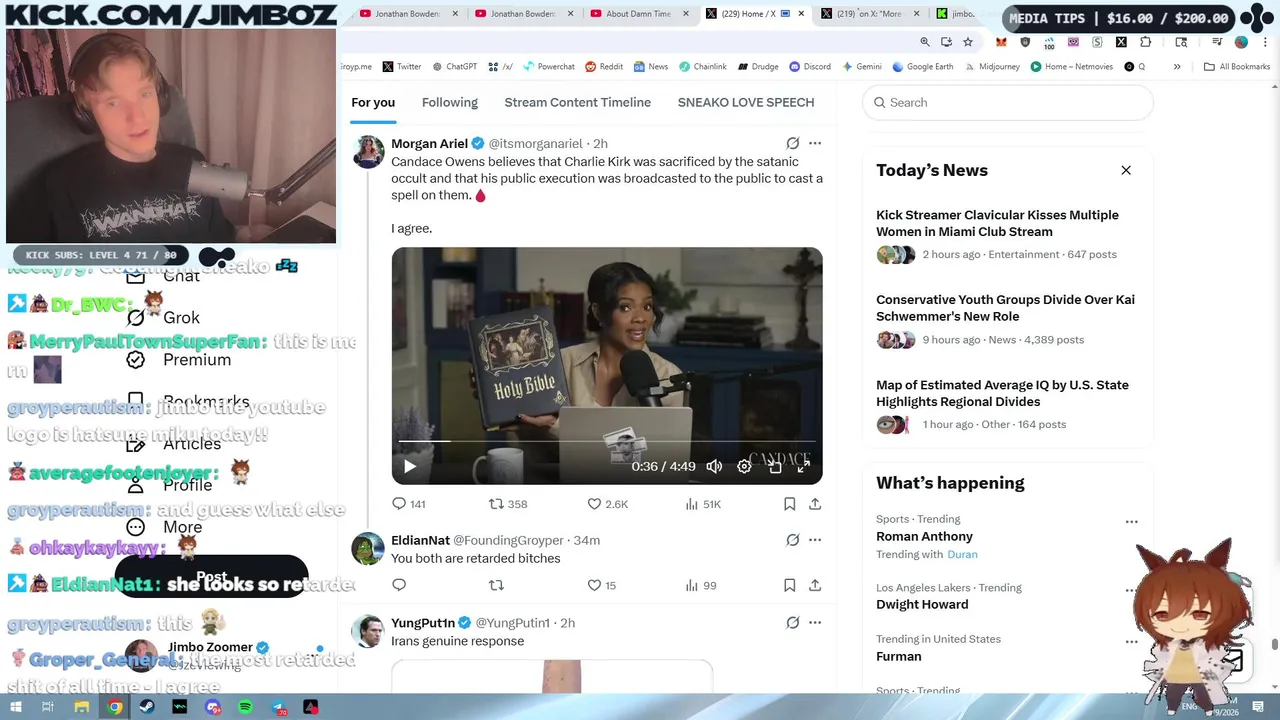This screenshot has width=1280, height=720.
Task: Open Telegram from the taskbar
Action: [279, 707]
